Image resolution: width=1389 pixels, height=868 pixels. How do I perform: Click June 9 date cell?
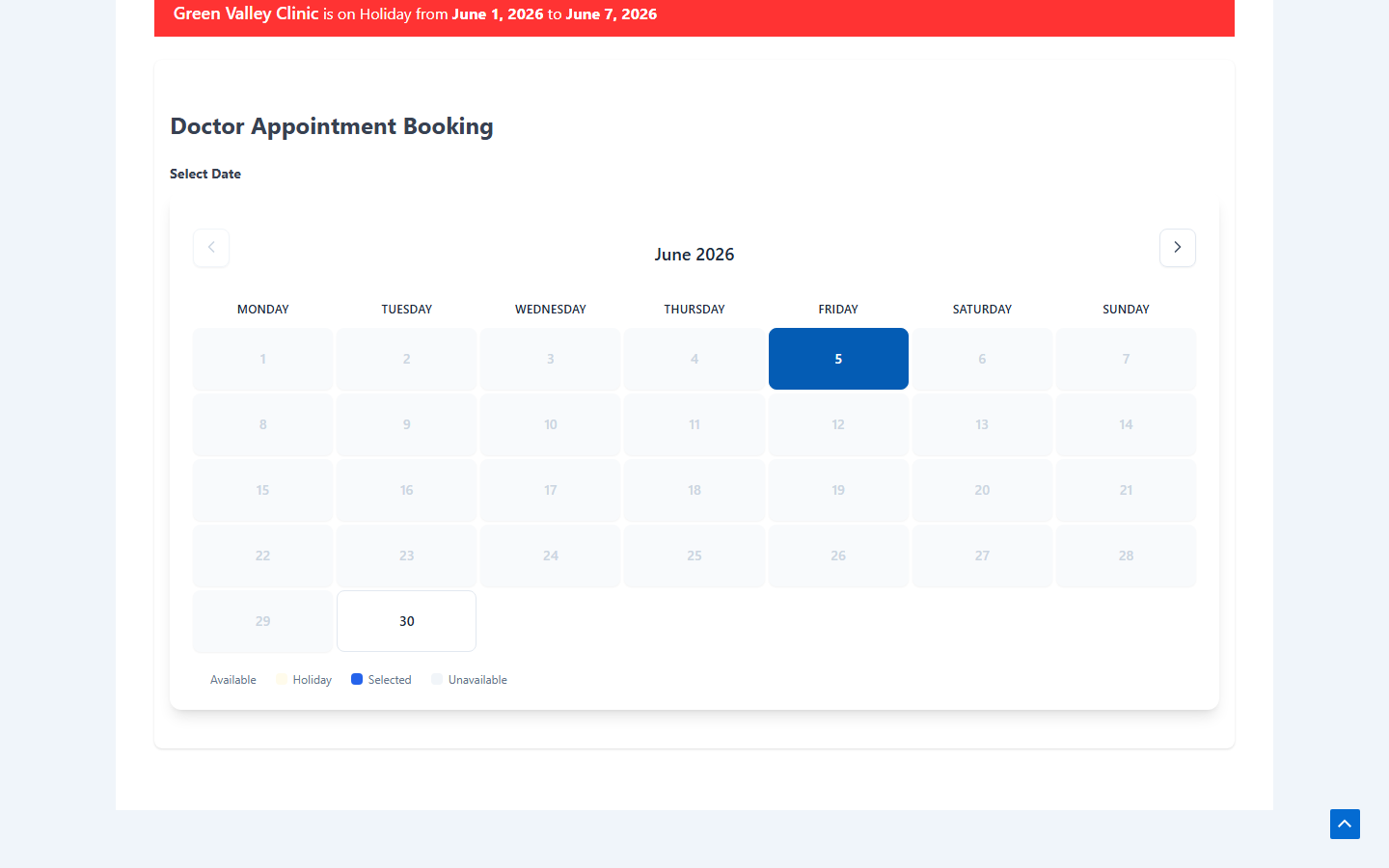[x=406, y=424]
